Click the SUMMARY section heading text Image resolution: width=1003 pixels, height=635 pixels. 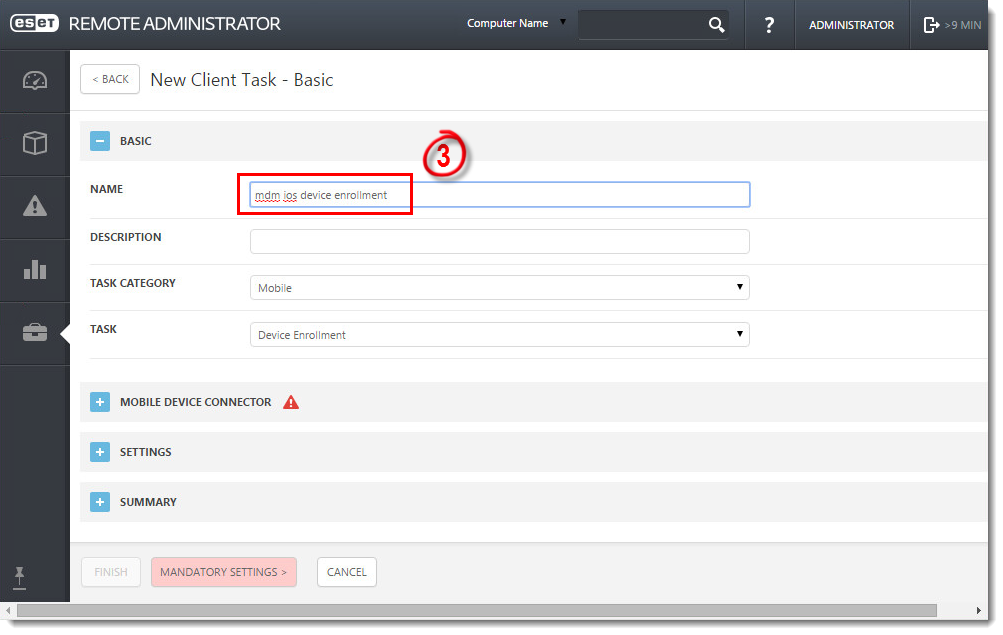(x=148, y=502)
